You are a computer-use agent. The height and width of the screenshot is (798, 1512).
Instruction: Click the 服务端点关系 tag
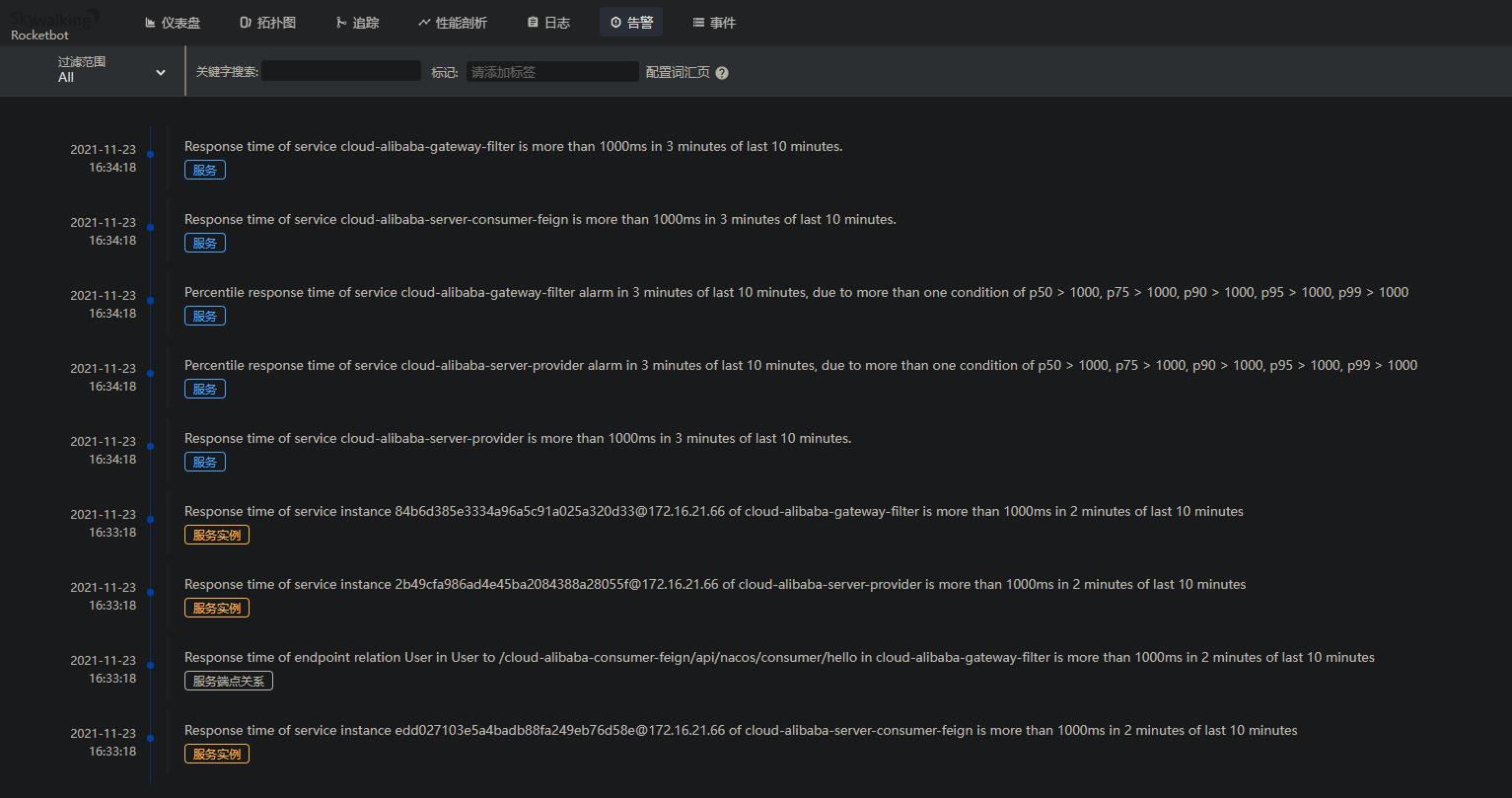click(x=229, y=681)
